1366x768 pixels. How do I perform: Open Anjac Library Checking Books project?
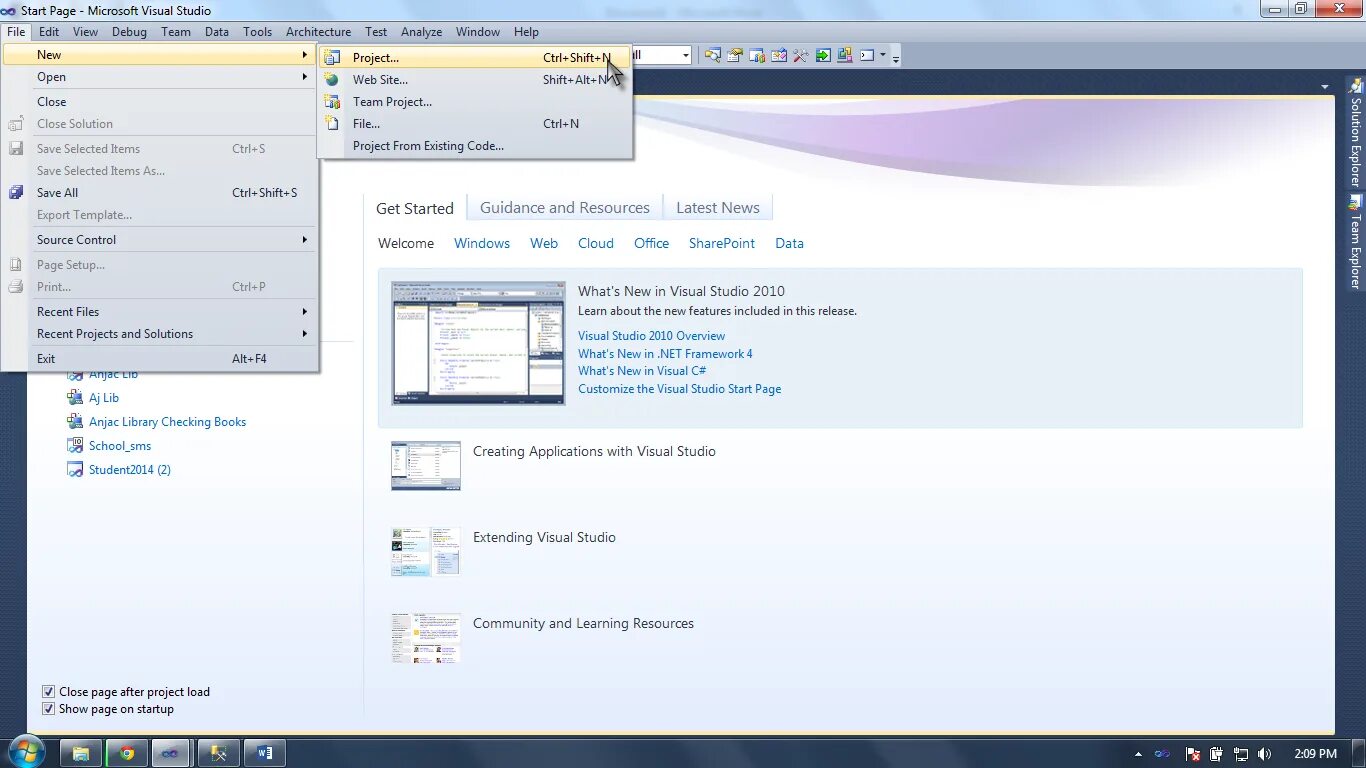click(167, 422)
